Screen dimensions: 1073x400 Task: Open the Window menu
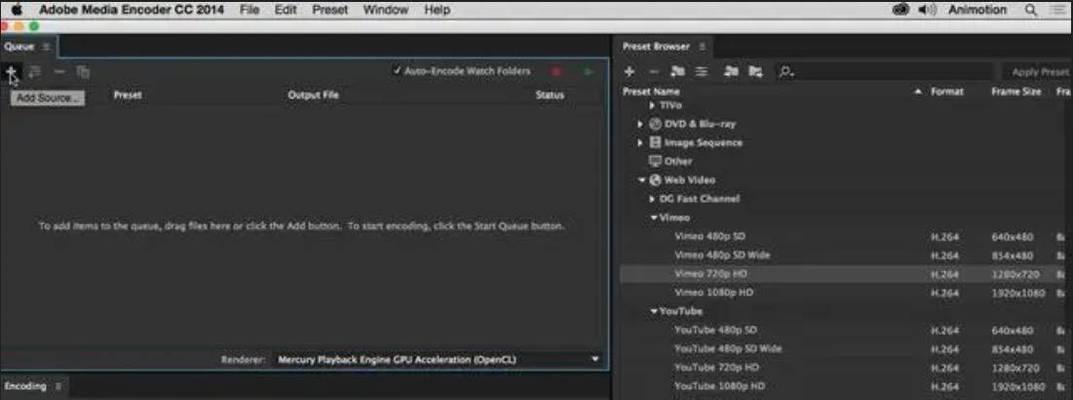pyautogui.click(x=385, y=10)
